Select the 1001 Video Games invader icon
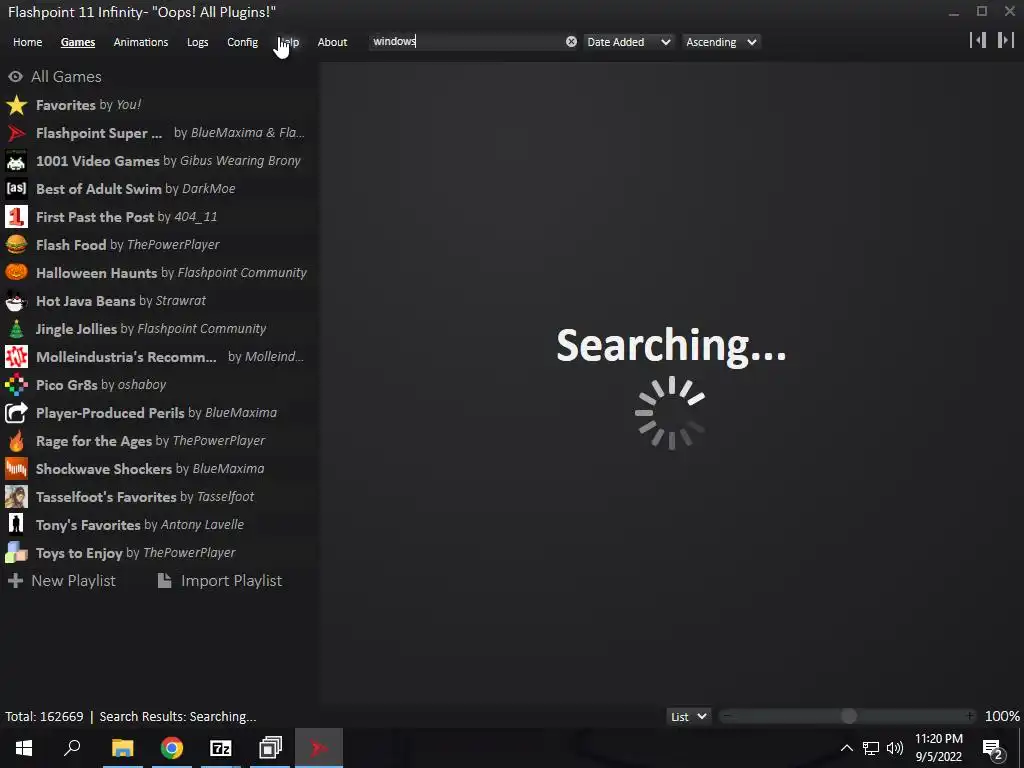This screenshot has width=1024, height=768. coord(16,161)
